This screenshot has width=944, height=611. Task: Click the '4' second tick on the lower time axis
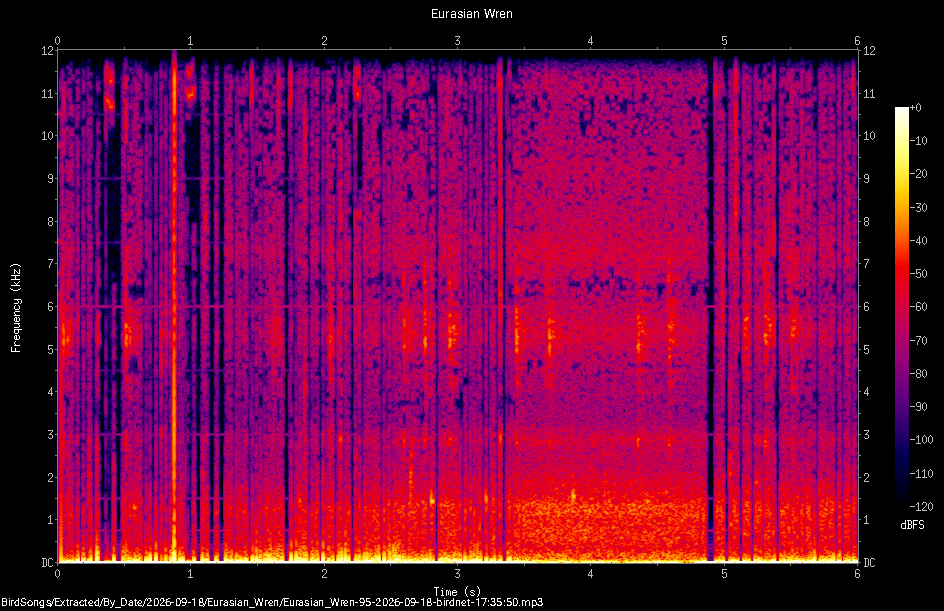point(591,574)
